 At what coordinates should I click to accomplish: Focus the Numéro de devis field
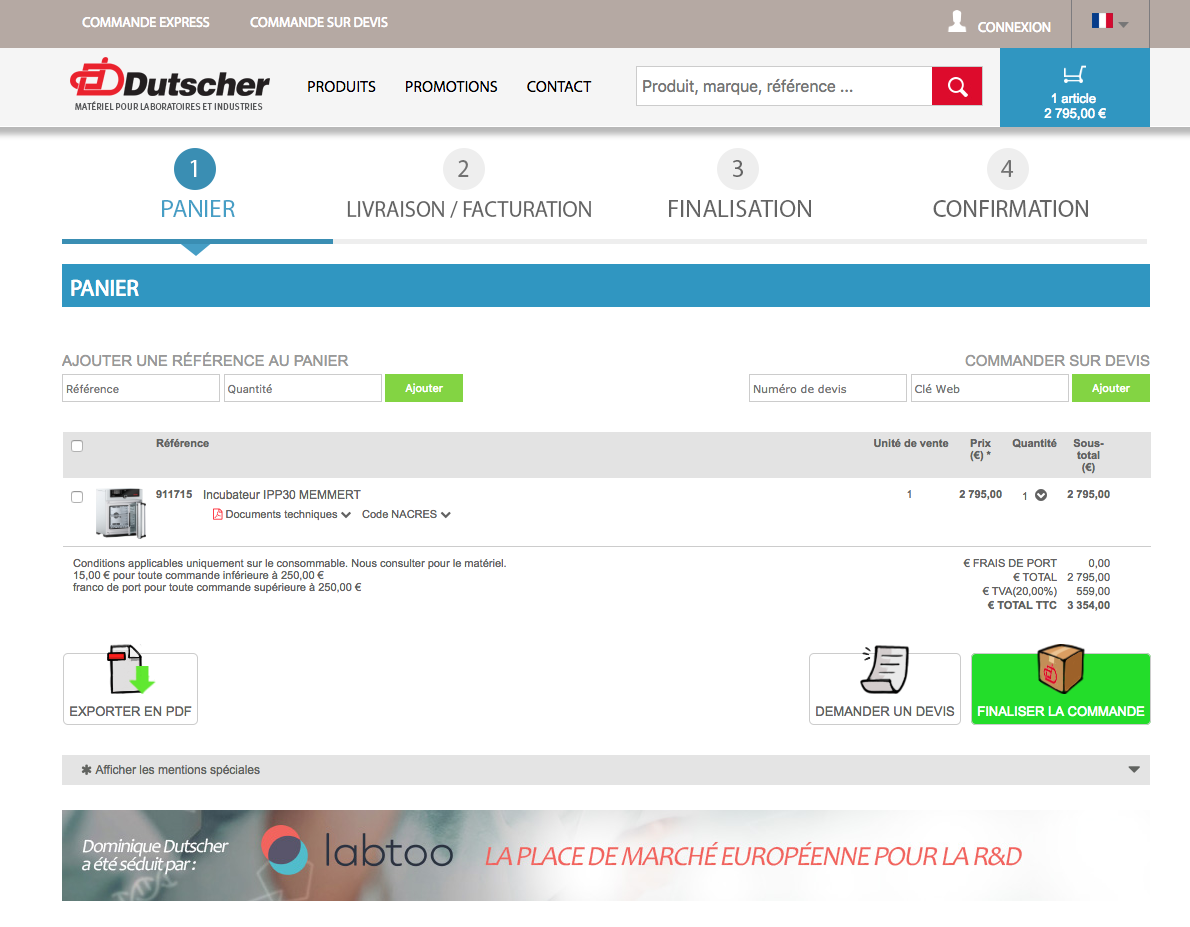tap(827, 388)
